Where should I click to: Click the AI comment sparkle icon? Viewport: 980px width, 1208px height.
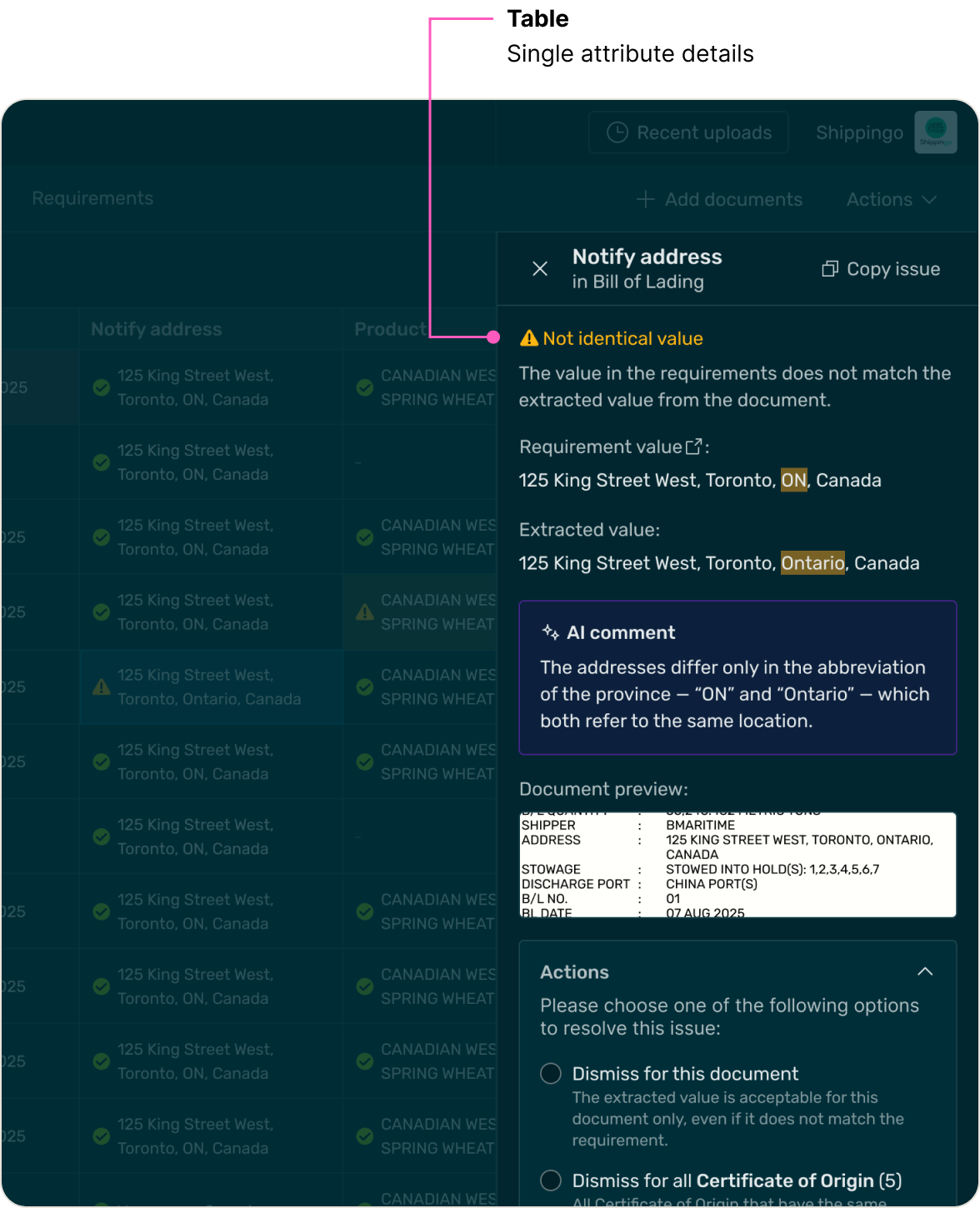[550, 632]
